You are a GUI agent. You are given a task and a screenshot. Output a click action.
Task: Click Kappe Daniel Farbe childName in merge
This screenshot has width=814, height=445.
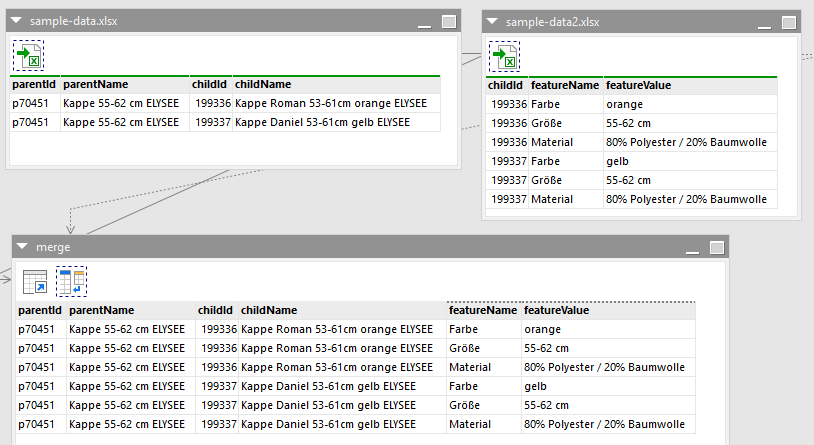click(x=343, y=386)
